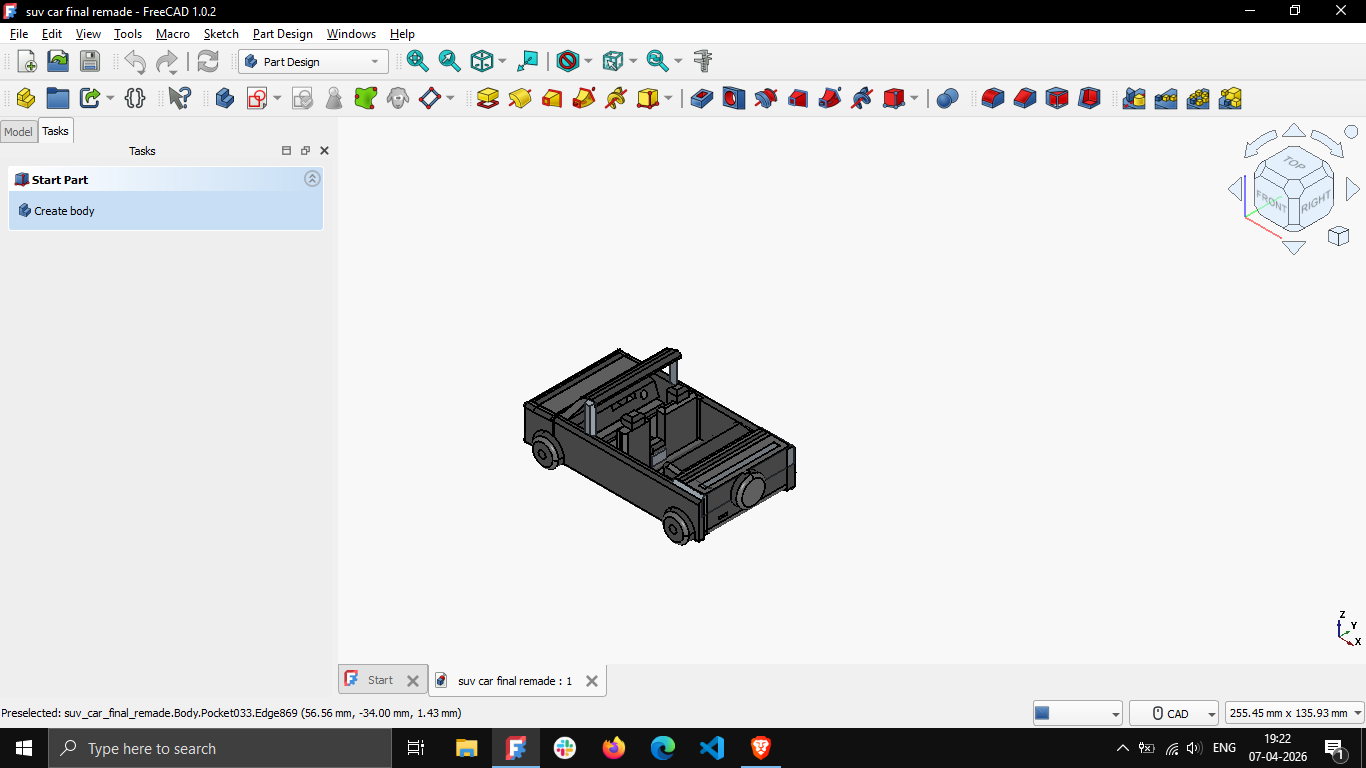Image resolution: width=1366 pixels, height=768 pixels.
Task: Create a Part with the yellow block icon
Action: pyautogui.click(x=26, y=98)
